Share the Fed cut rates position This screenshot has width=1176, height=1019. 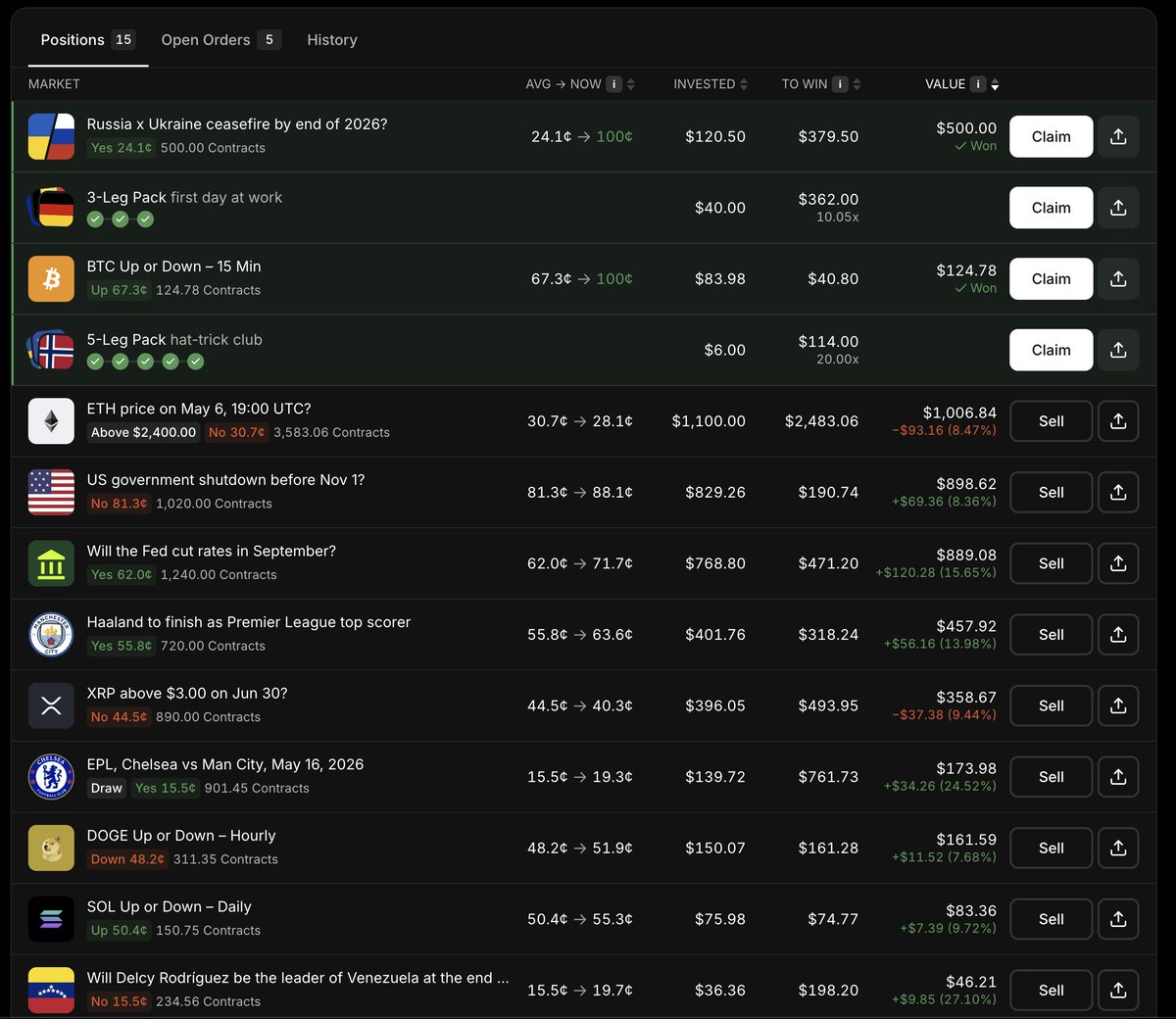point(1118,563)
